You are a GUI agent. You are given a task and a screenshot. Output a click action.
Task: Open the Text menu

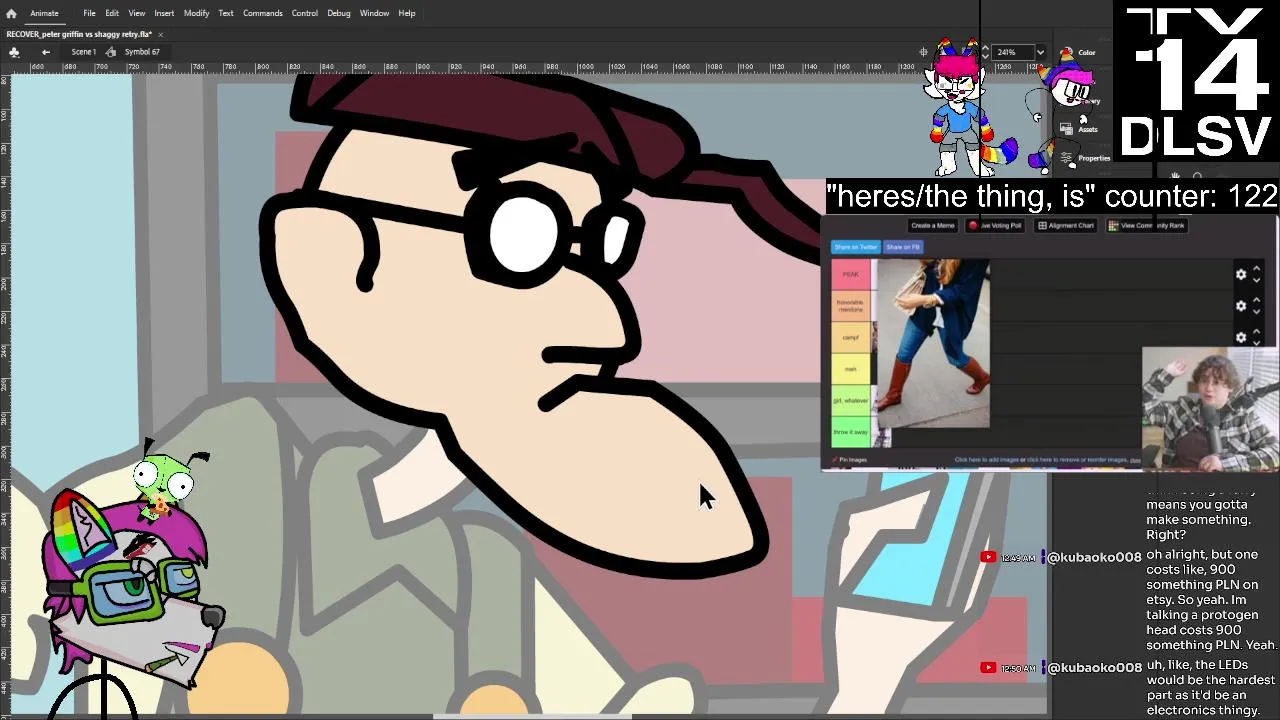(x=226, y=13)
